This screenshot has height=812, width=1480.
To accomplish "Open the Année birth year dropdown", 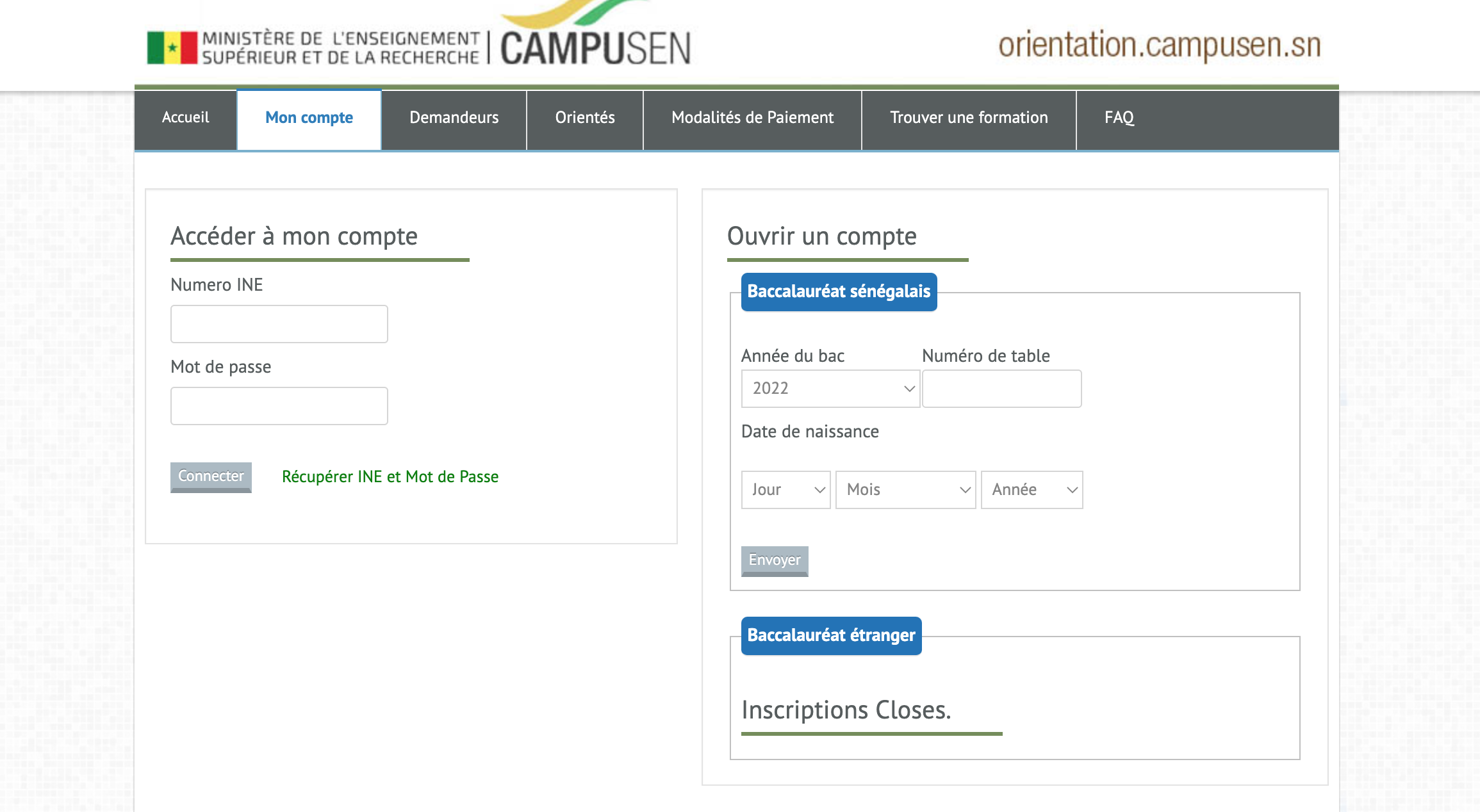I will tap(1032, 490).
